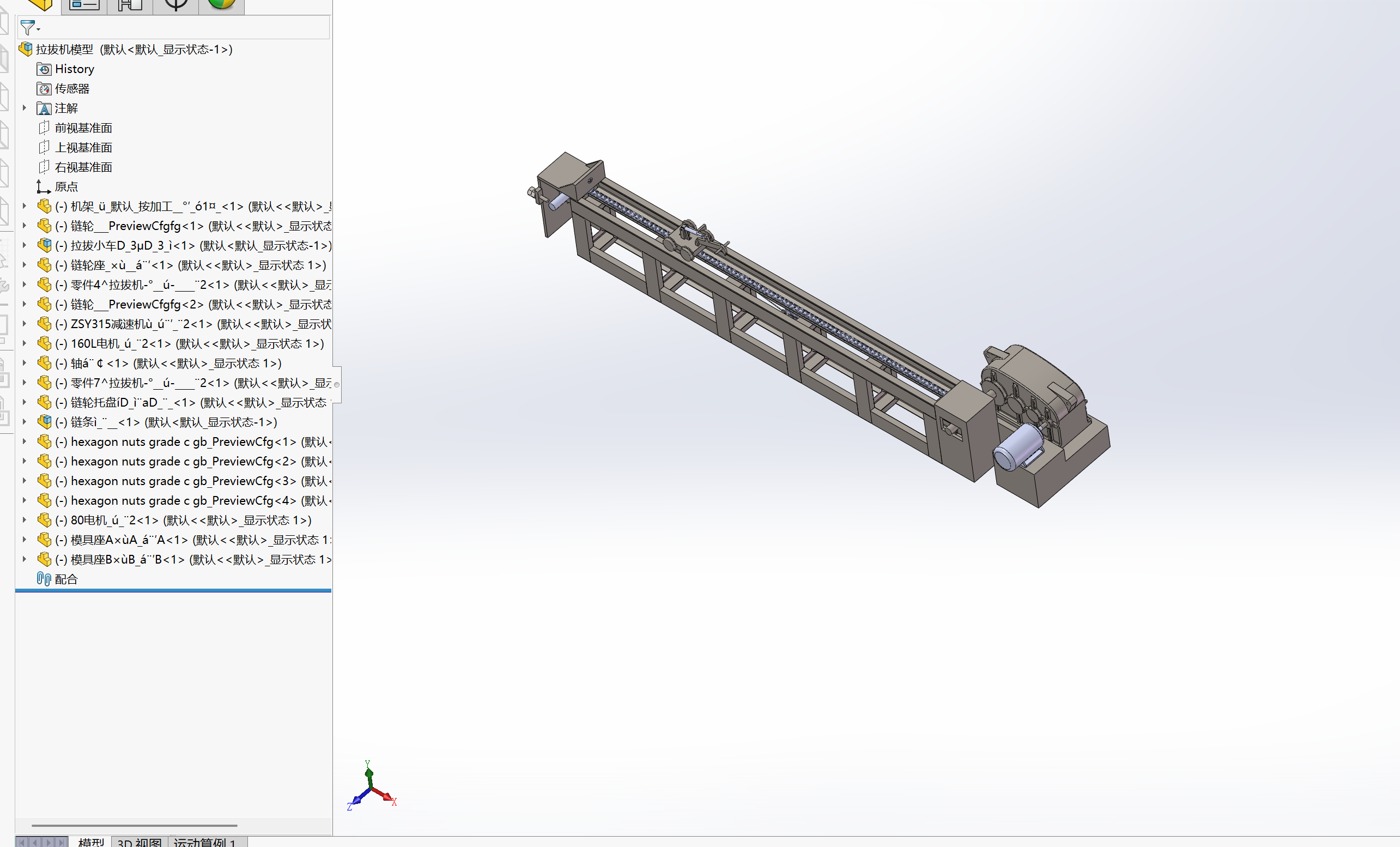The width and height of the screenshot is (1400, 847).
Task: Expand the 链条 chain subassembly node
Action: point(25,422)
